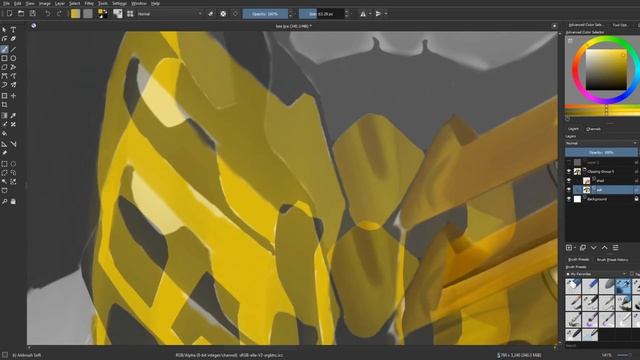Move the selected layer down
The height and width of the screenshot is (360, 640).
coord(593,248)
